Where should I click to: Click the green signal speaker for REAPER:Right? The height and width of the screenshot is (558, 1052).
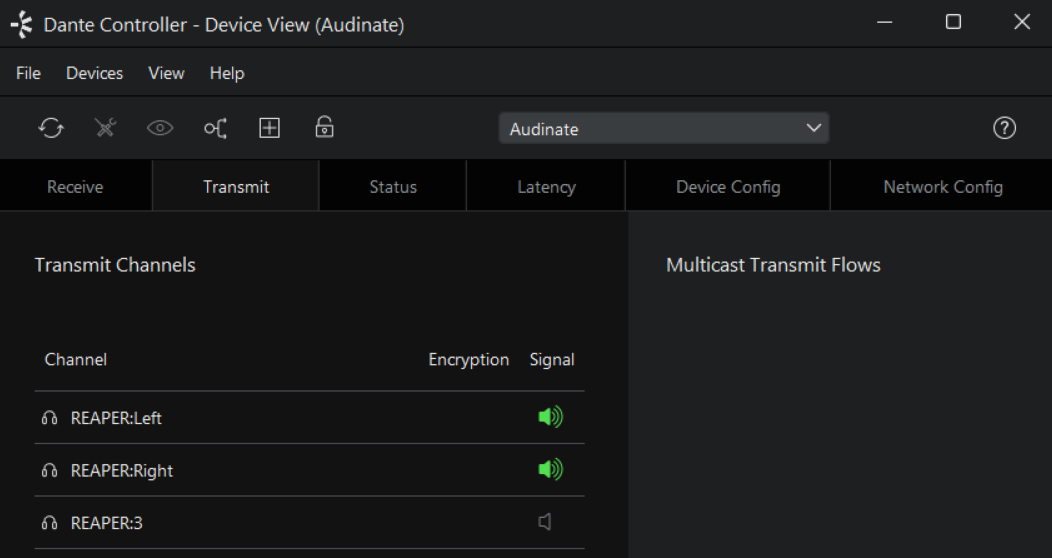coord(551,469)
